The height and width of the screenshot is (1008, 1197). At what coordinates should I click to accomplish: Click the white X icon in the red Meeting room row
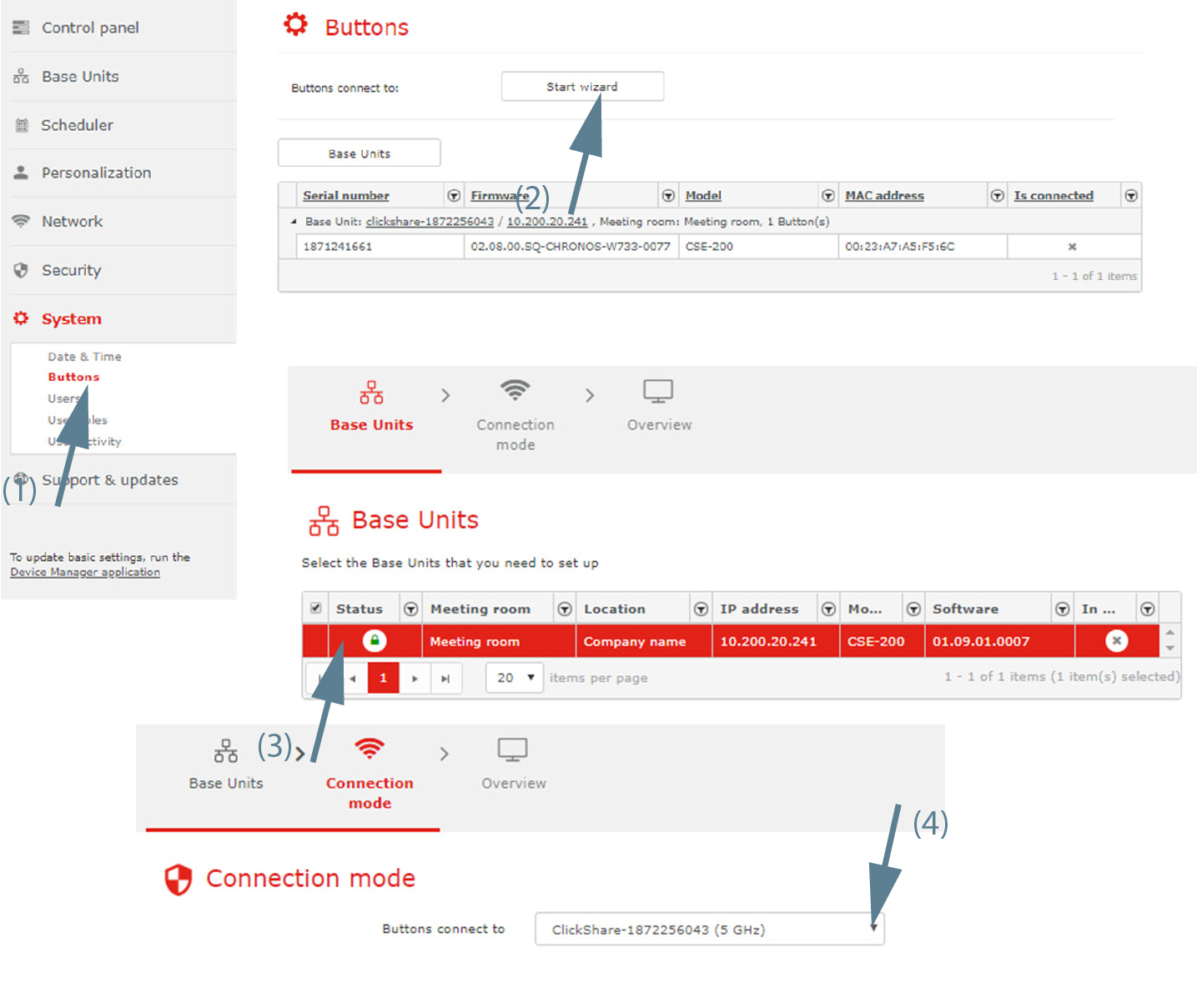pyautogui.click(x=1116, y=640)
